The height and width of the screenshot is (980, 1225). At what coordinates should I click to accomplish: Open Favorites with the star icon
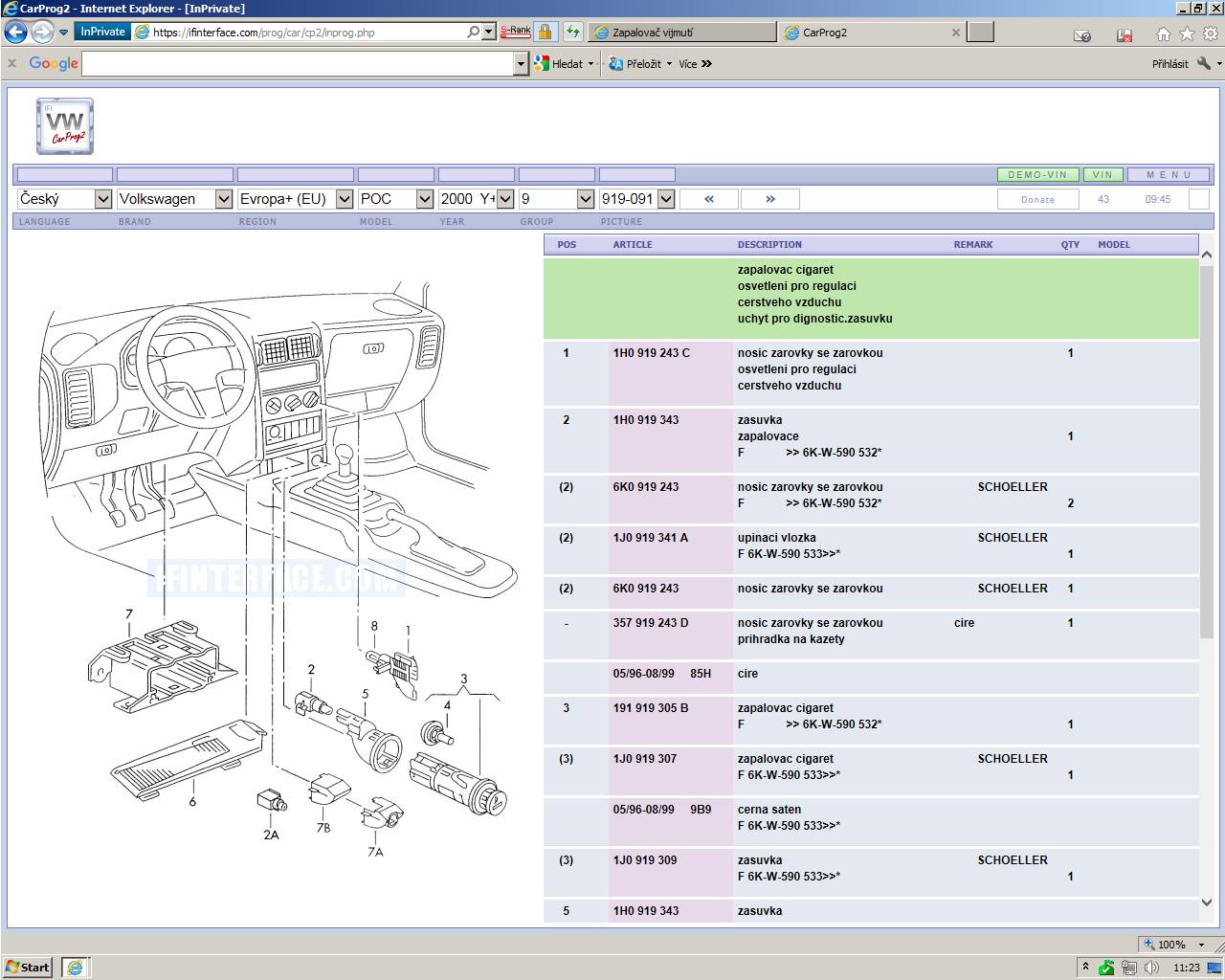[x=1187, y=34]
